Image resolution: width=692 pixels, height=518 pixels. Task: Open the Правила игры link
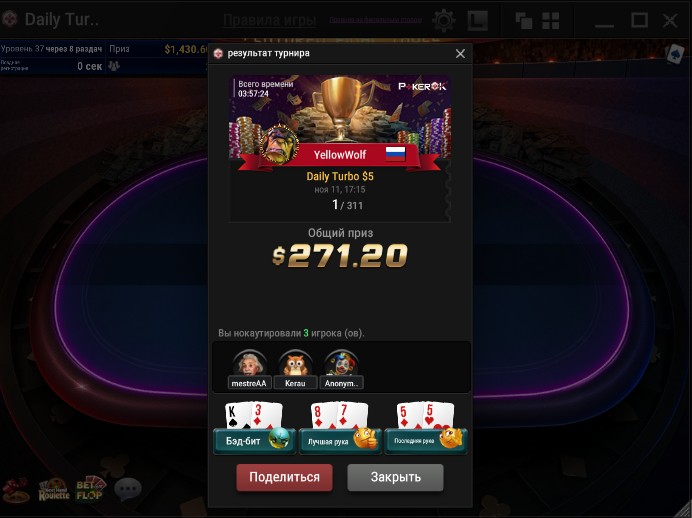click(x=269, y=20)
